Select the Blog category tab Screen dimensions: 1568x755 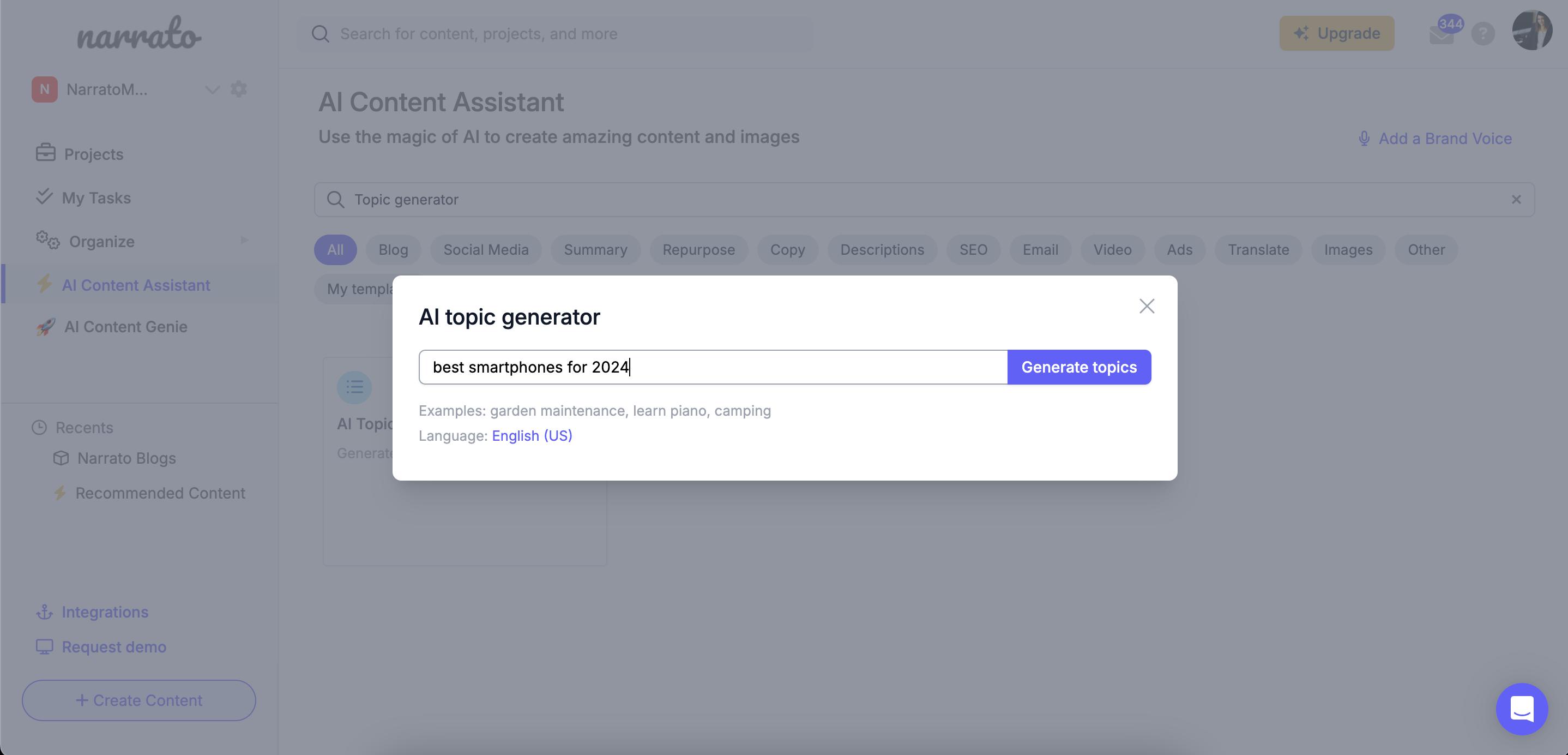393,249
